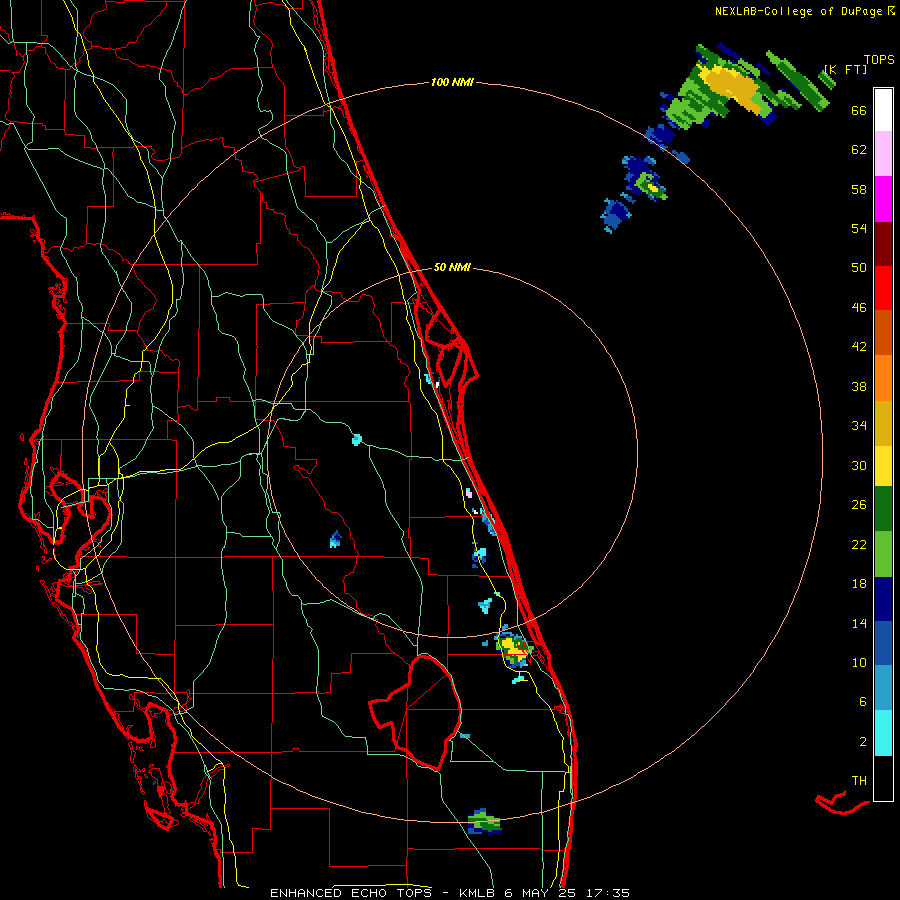900x900 pixels.
Task: Pick the bright yellow color scale swatch
Action: click(x=883, y=466)
